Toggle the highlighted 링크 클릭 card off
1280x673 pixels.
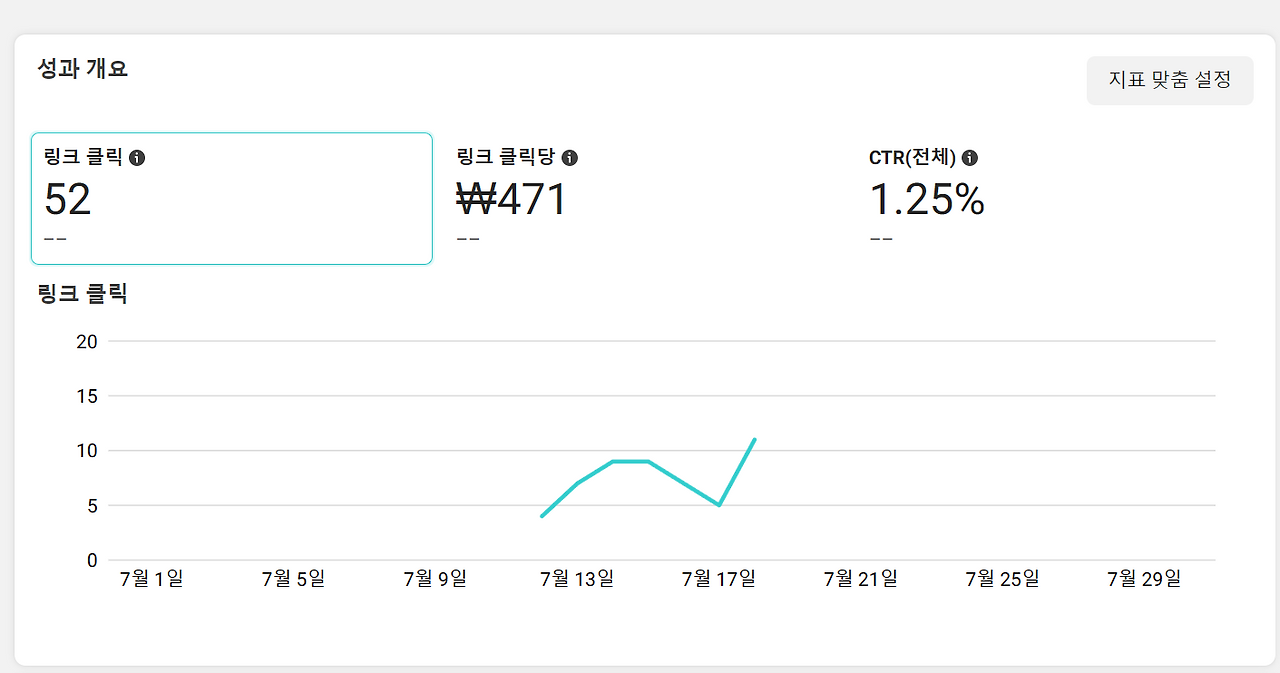[232, 197]
